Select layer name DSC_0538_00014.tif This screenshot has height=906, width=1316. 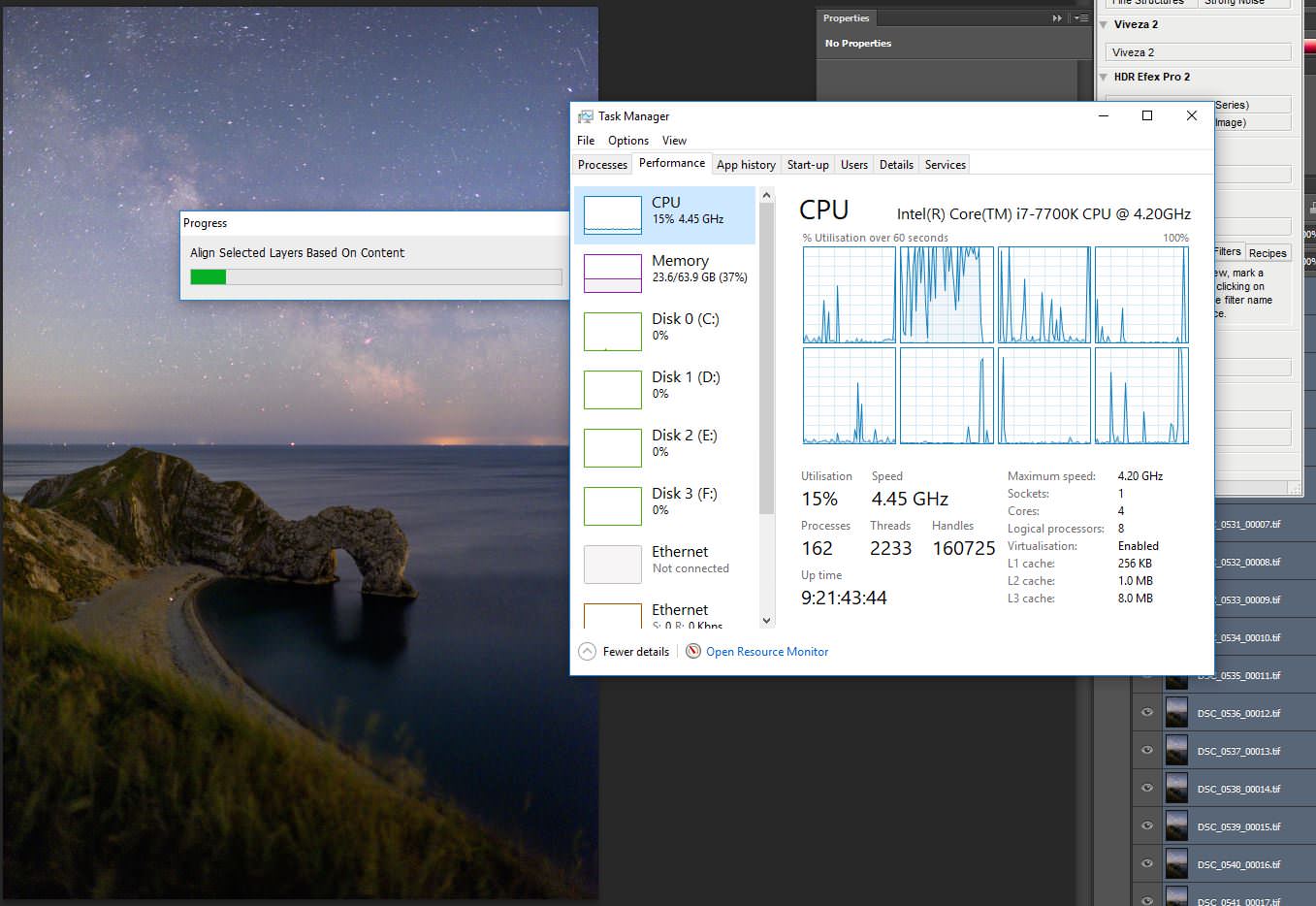(x=1238, y=790)
